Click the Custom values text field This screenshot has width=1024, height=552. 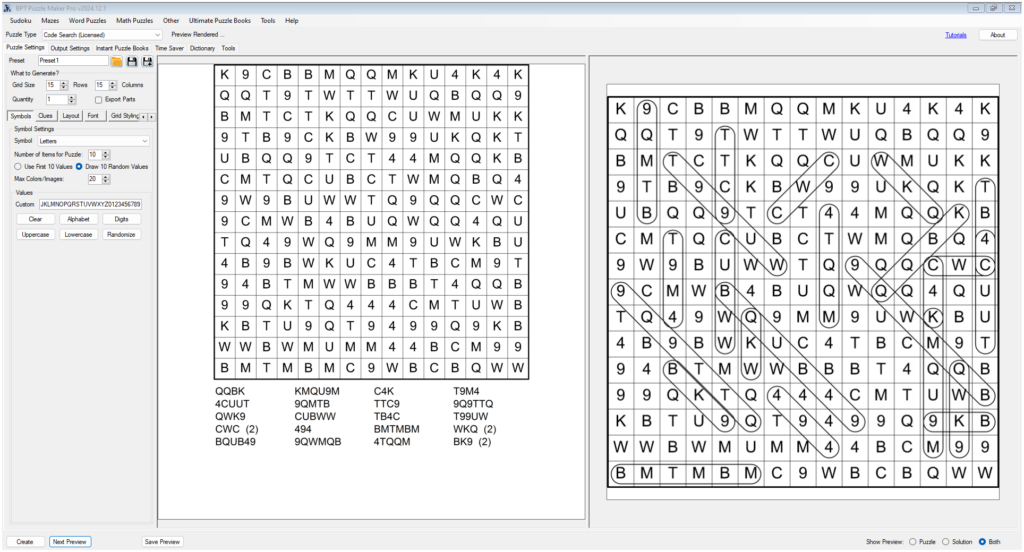90,204
